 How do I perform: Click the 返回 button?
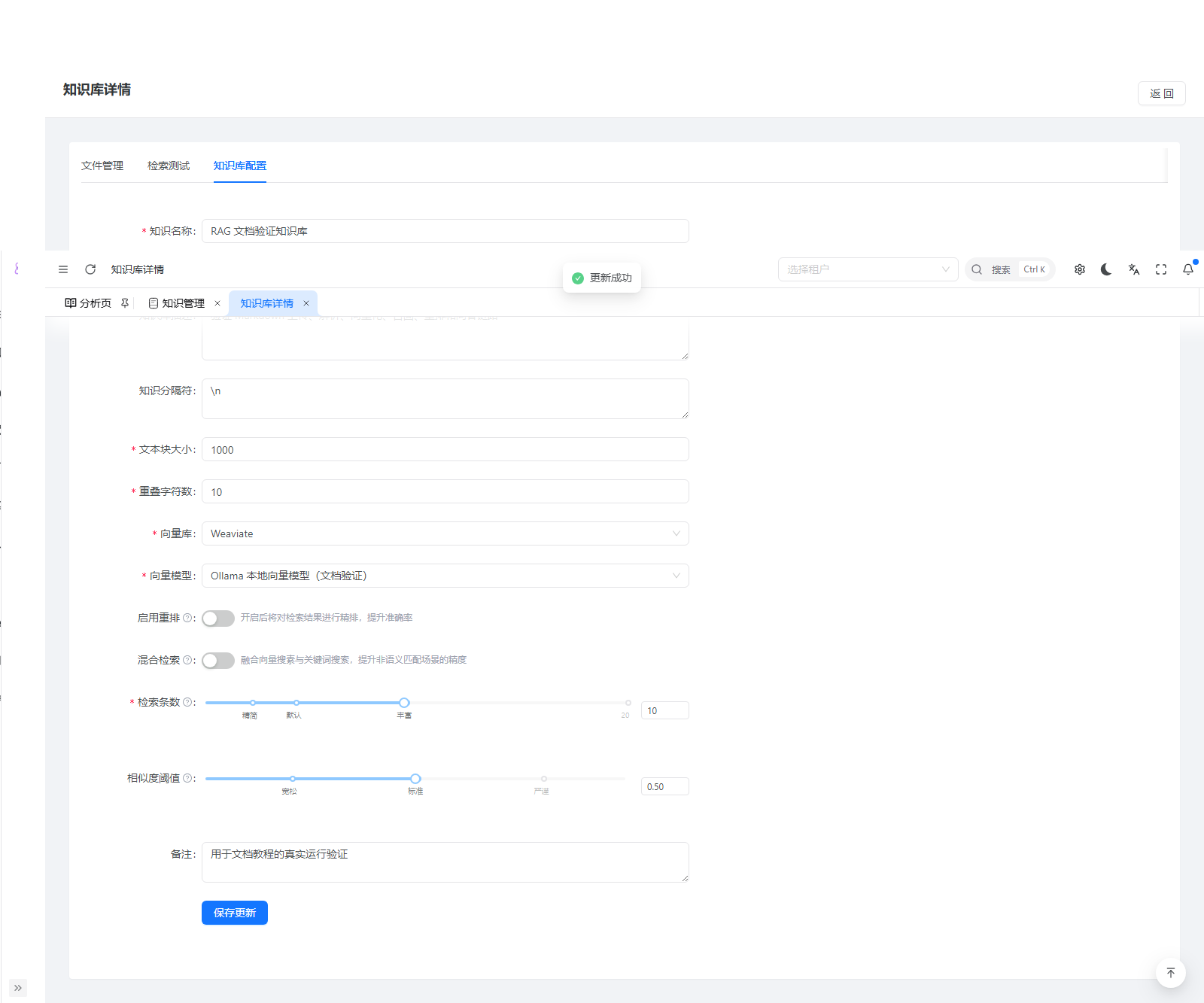(1162, 93)
